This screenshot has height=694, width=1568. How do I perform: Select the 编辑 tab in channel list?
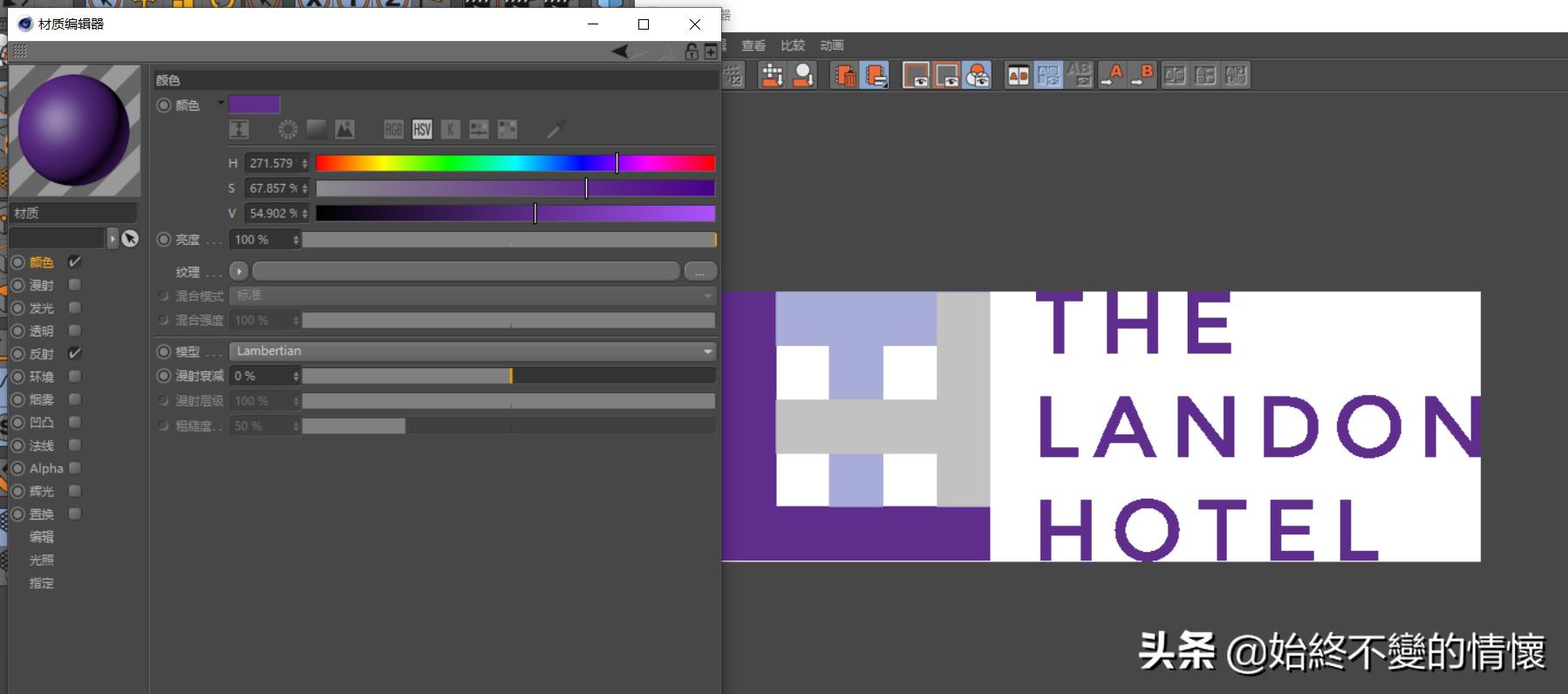[x=42, y=536]
